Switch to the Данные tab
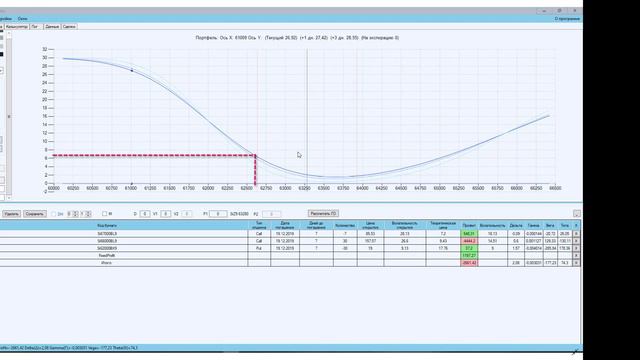Image resolution: width=640 pixels, height=360 pixels. click(52, 27)
